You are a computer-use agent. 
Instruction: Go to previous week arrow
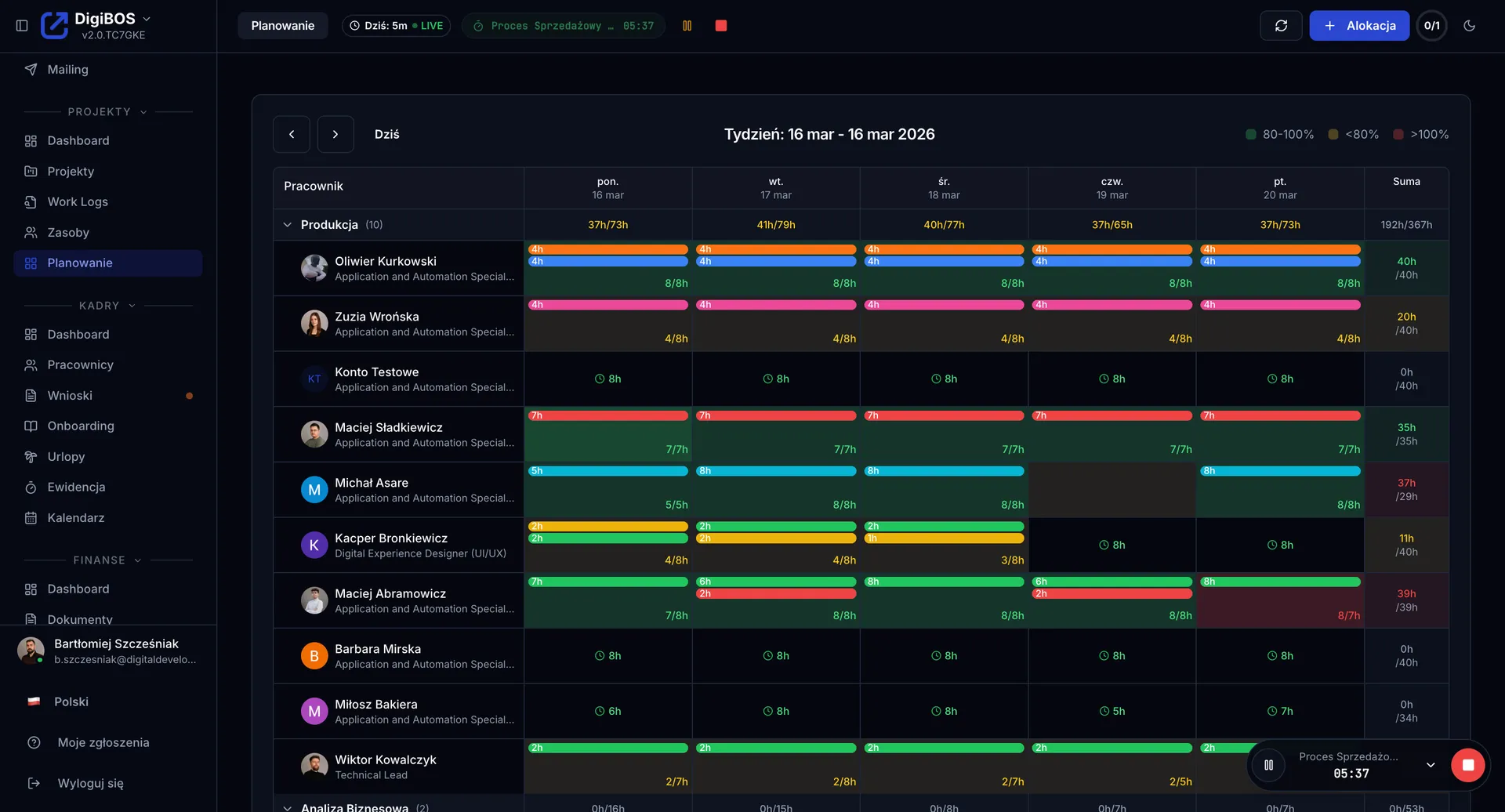292,134
